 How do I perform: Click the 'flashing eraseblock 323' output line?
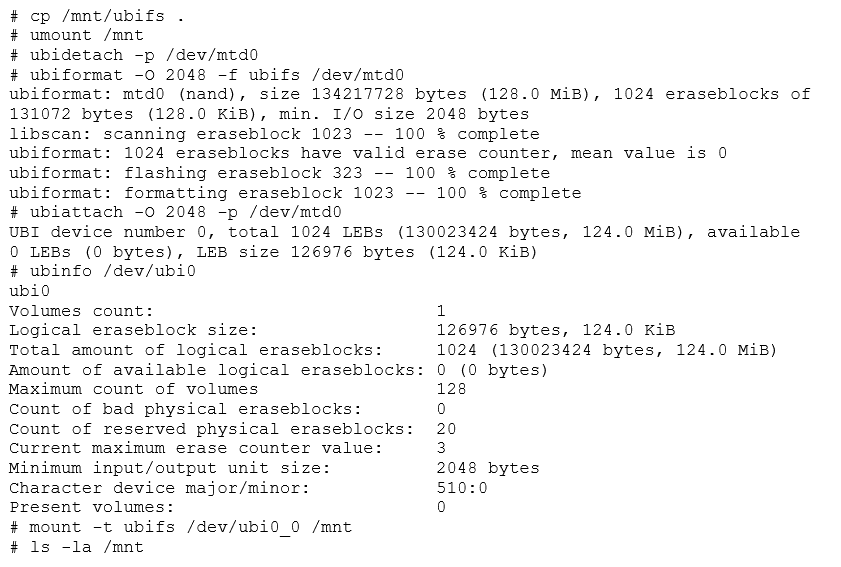tap(280, 173)
